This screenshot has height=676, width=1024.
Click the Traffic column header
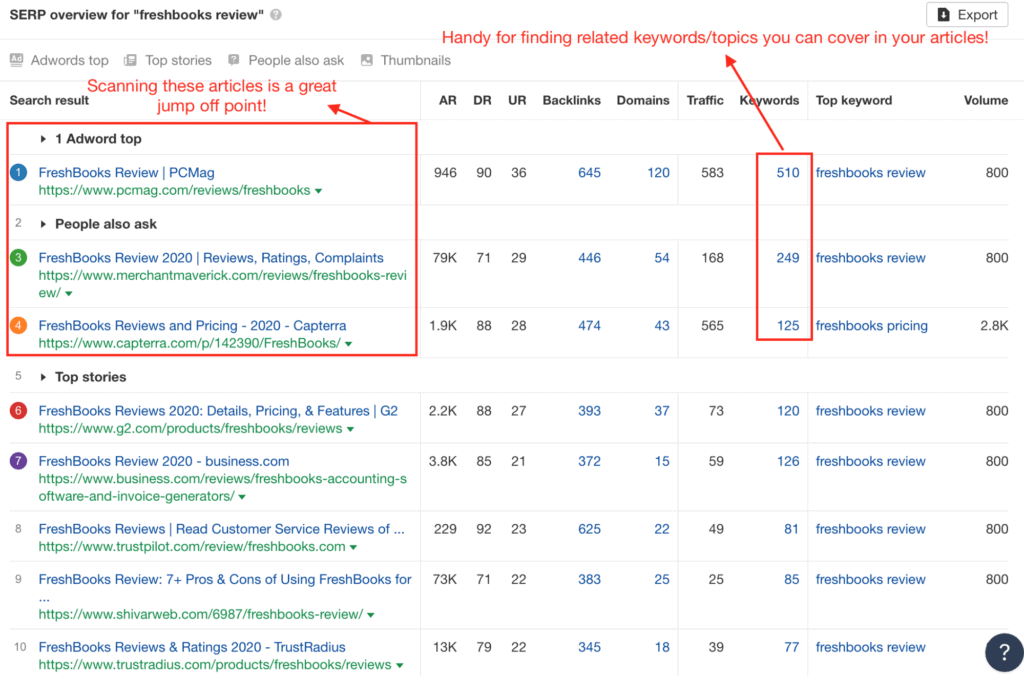coord(705,100)
